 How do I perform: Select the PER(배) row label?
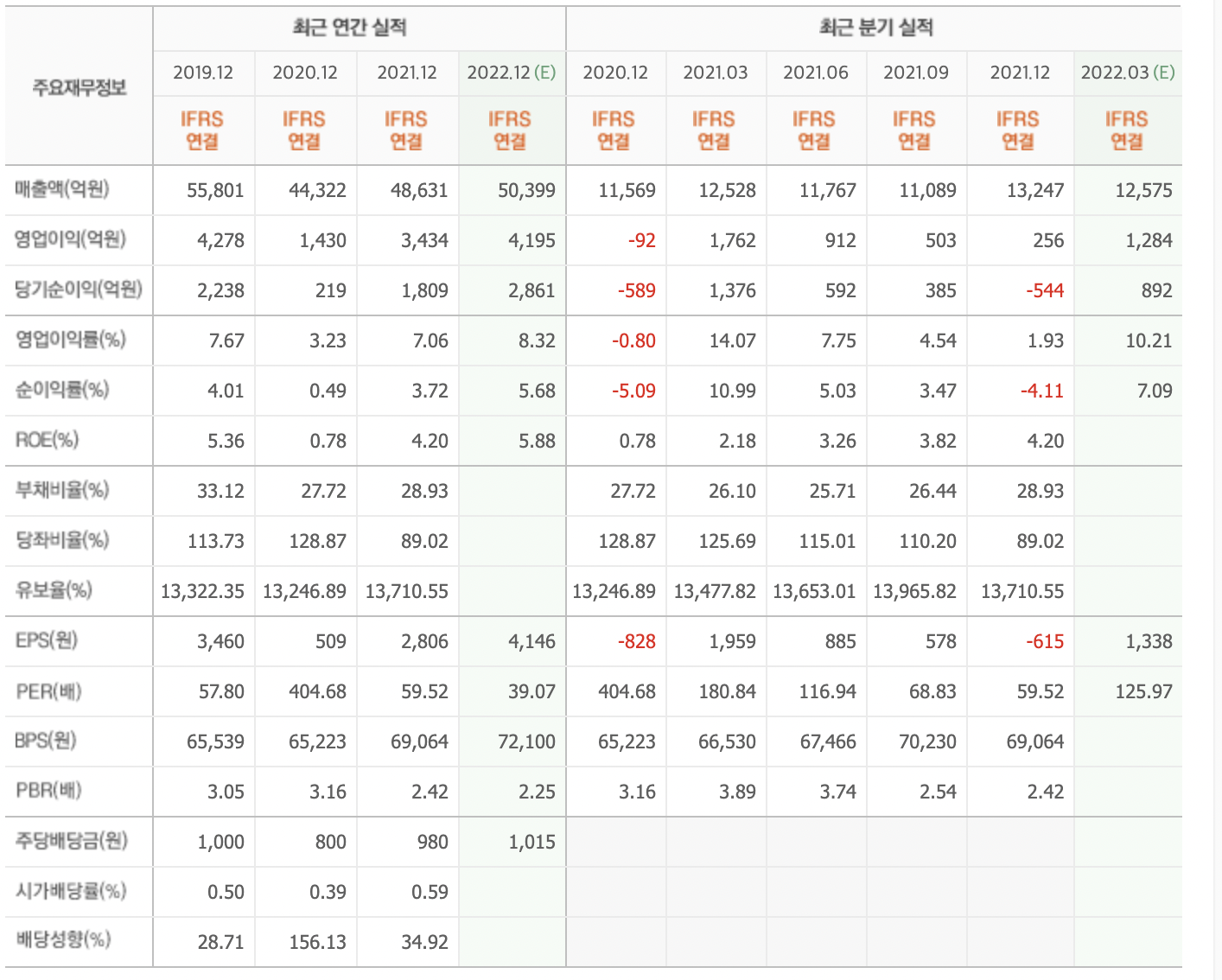tap(48, 690)
